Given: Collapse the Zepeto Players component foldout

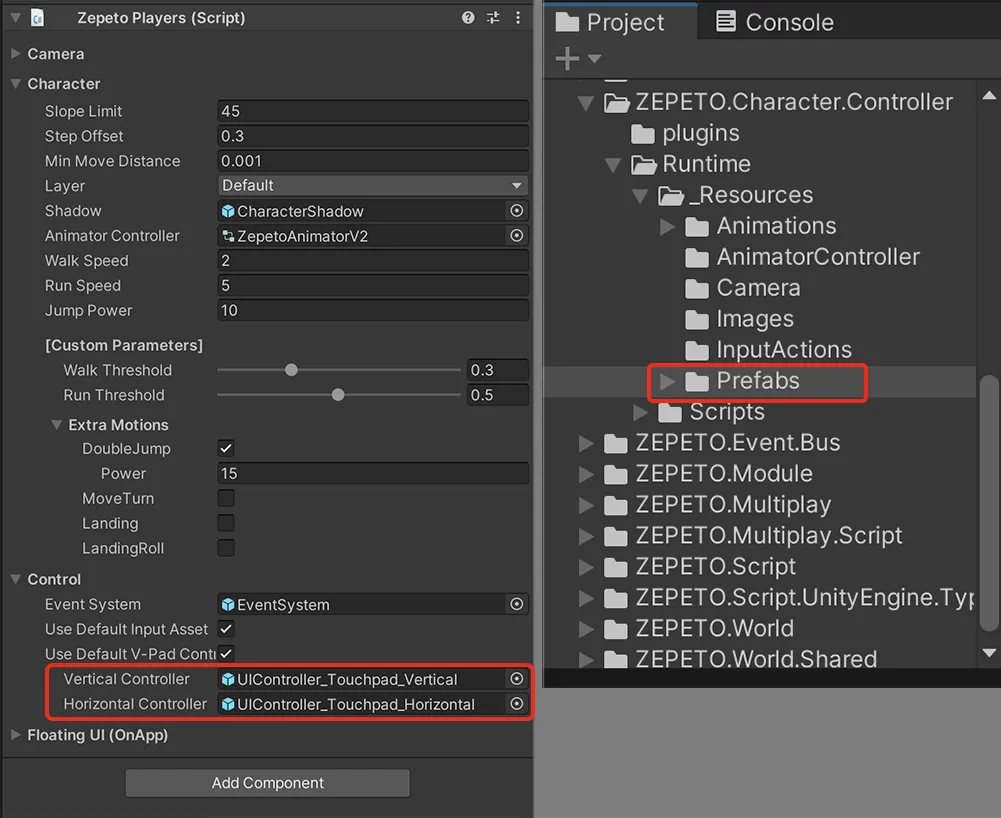Looking at the screenshot, I should point(15,18).
